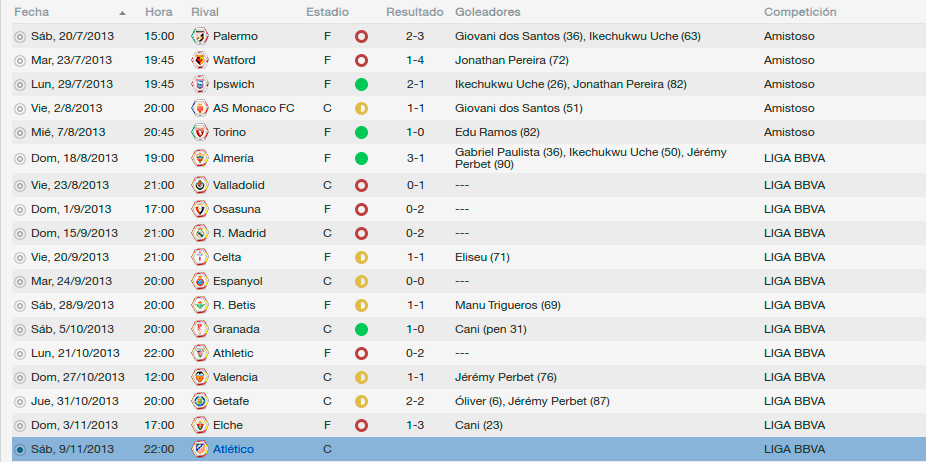Click the Resultado column header
Image resolution: width=926 pixels, height=462 pixels.
[415, 12]
